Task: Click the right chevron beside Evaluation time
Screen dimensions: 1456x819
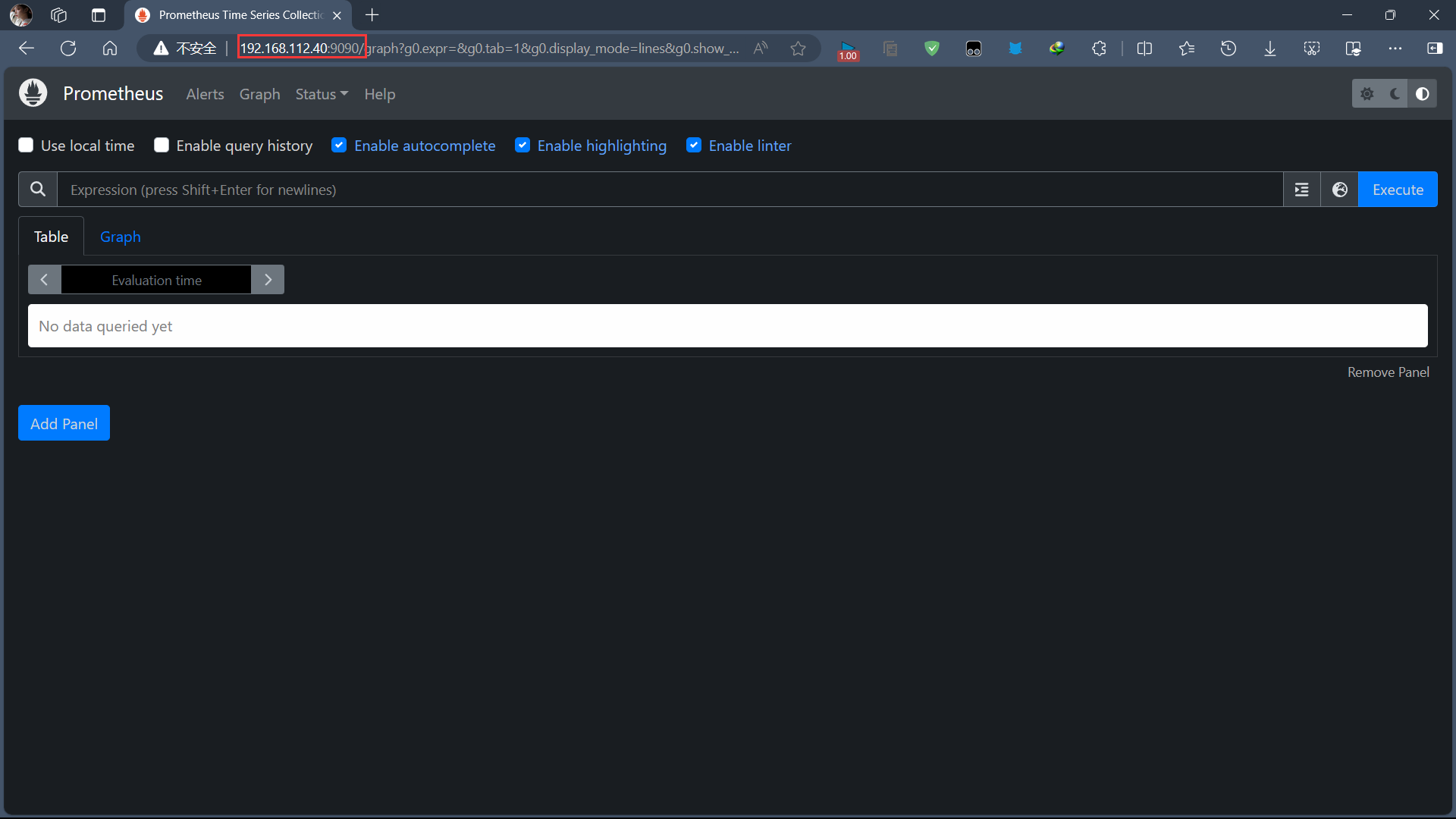Action: pos(267,279)
